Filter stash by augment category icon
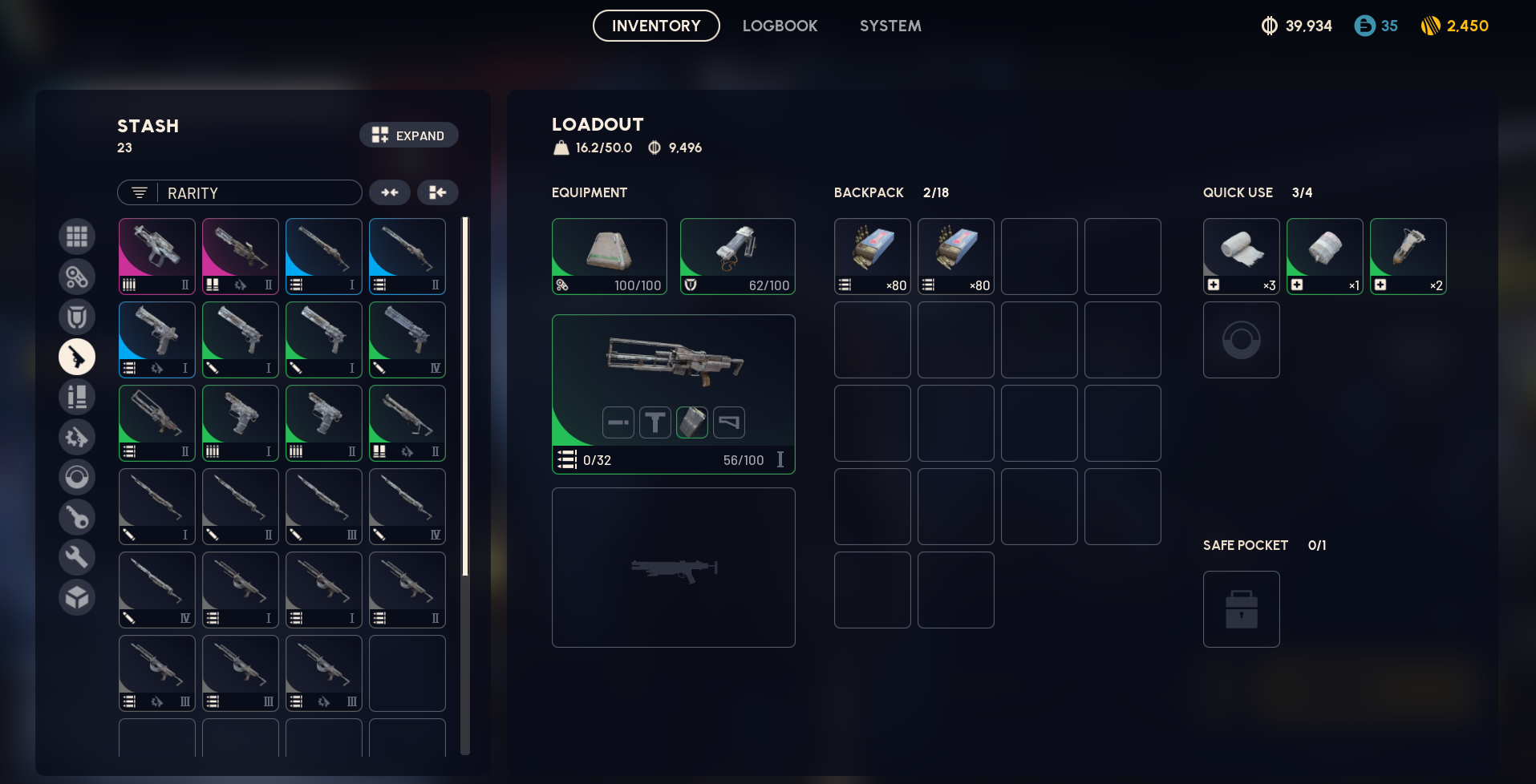Image resolution: width=1536 pixels, height=784 pixels. tap(77, 277)
